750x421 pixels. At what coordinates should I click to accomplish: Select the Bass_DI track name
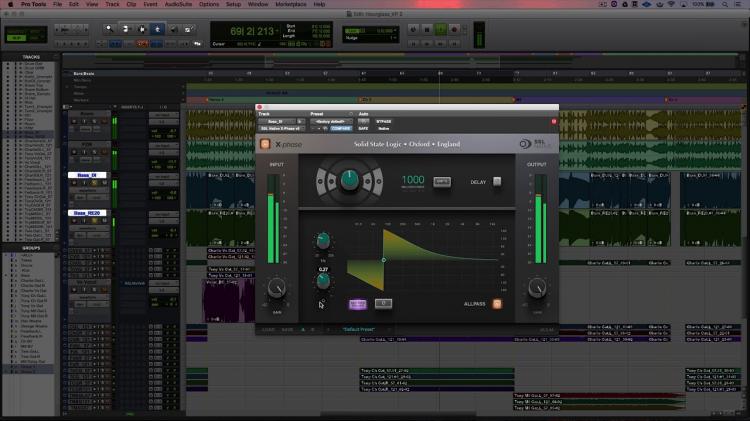(87, 175)
